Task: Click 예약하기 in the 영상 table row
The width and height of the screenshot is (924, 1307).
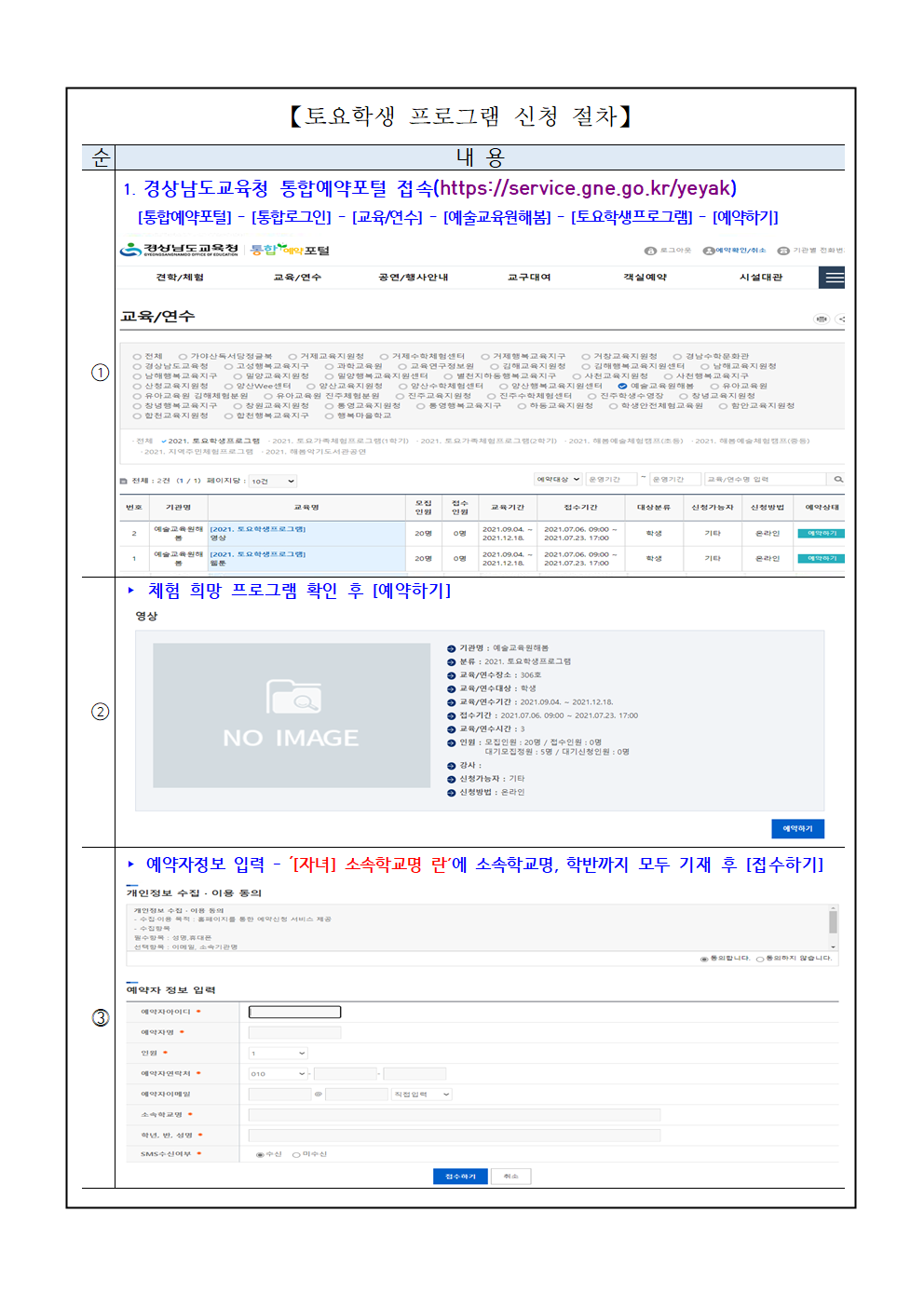Action: pyautogui.click(x=822, y=534)
